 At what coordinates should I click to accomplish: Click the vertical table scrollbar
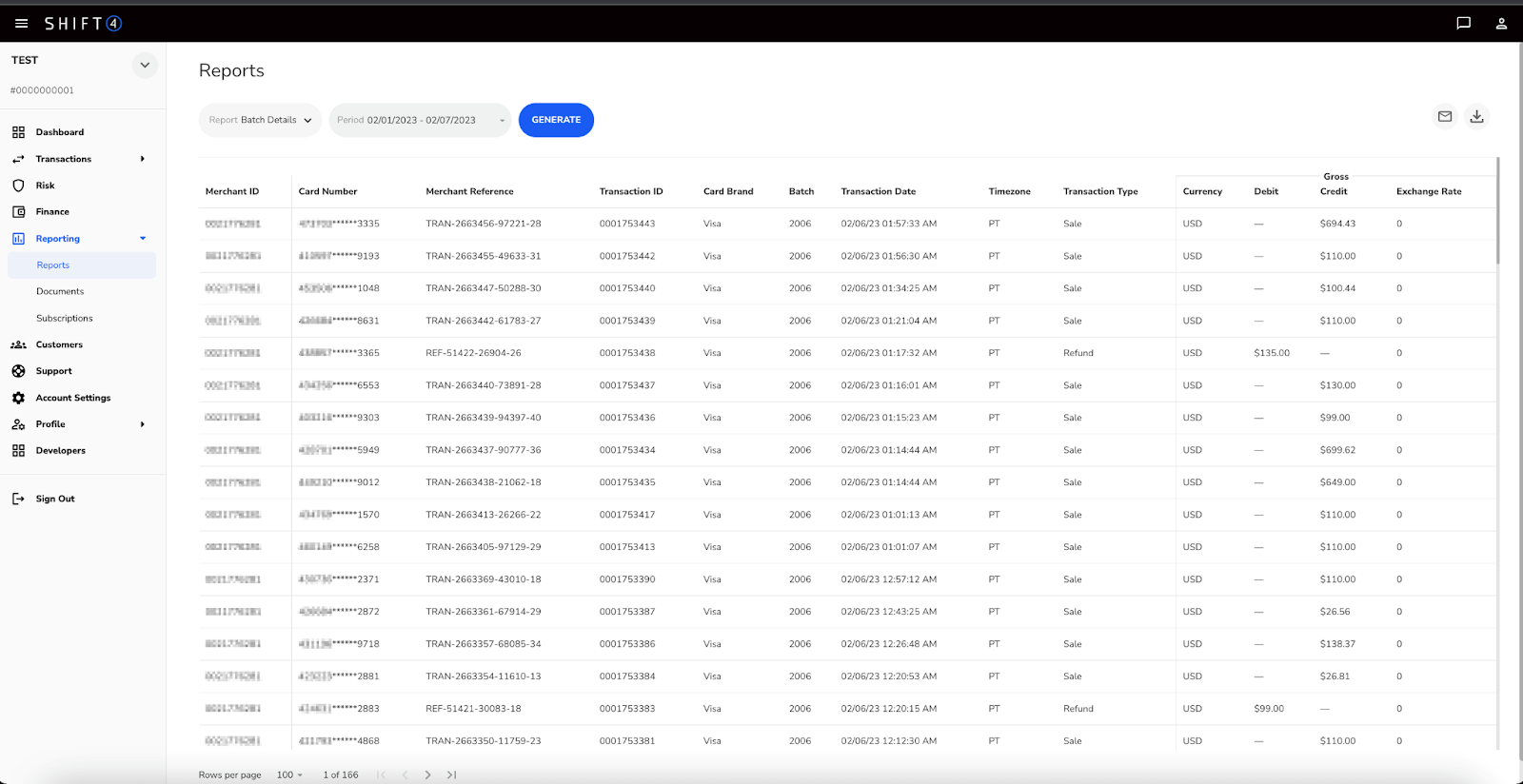pos(1497,211)
